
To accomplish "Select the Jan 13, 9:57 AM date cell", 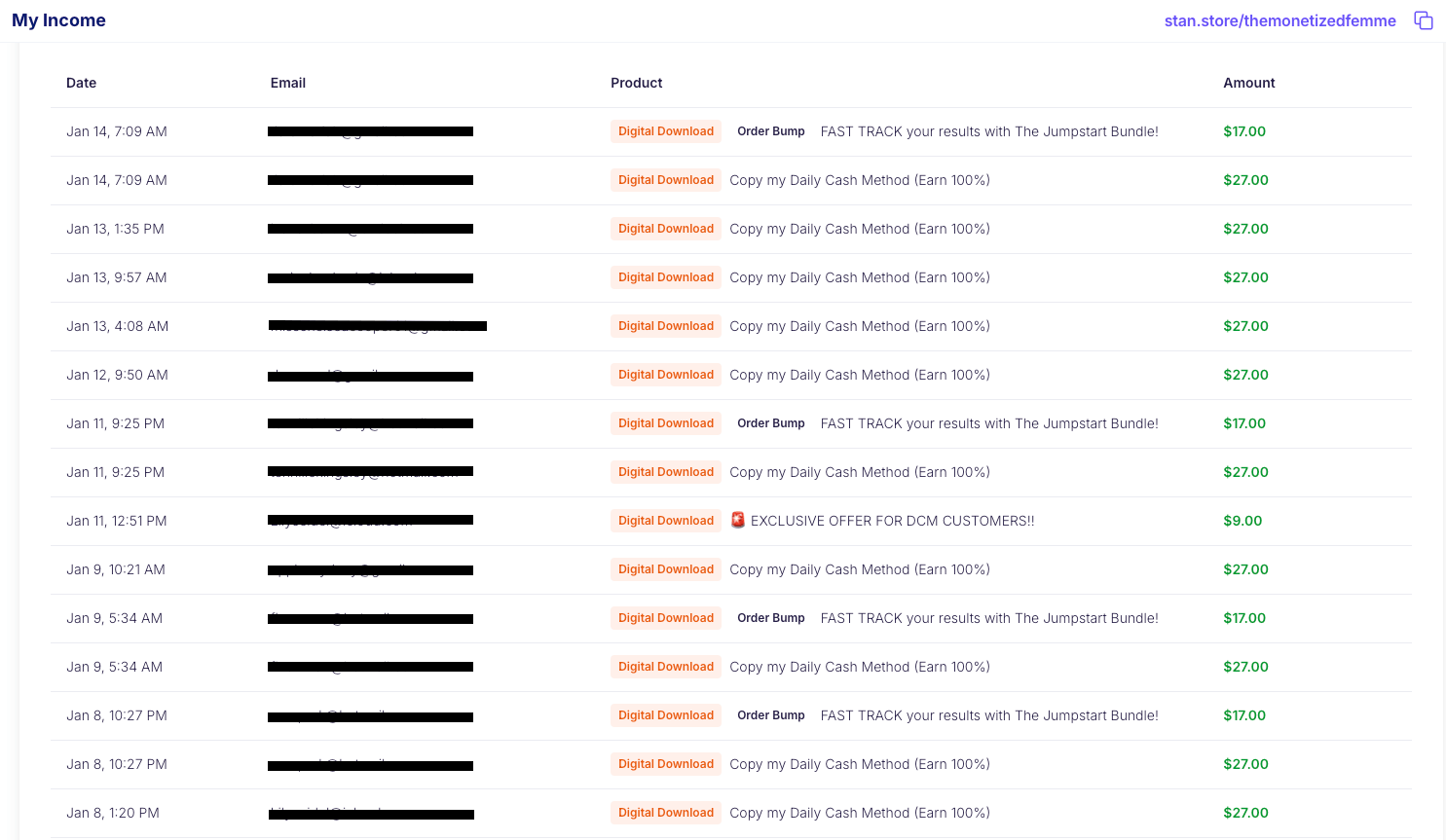I will [117, 277].
